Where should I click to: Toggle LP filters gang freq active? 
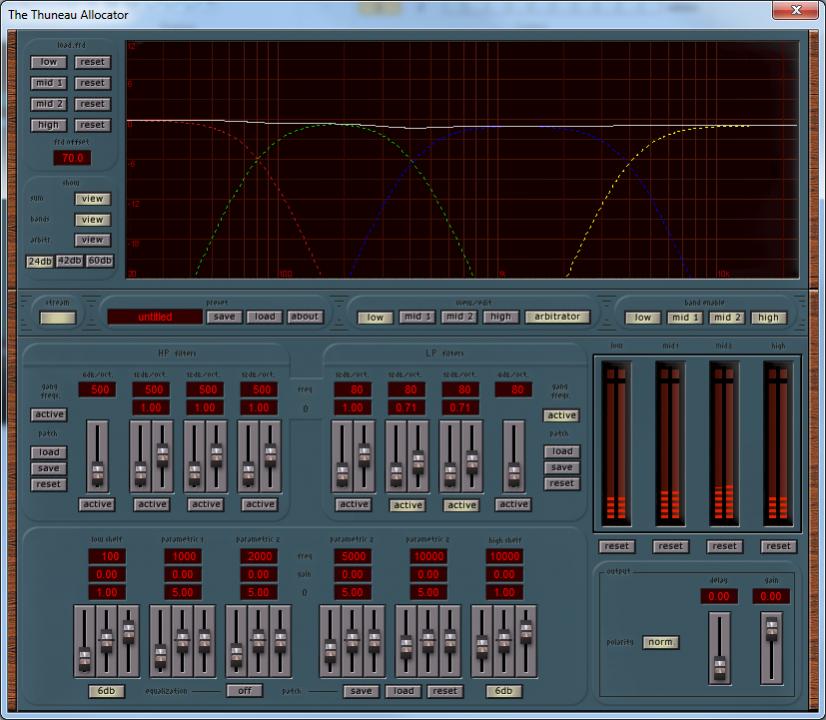(x=562, y=416)
